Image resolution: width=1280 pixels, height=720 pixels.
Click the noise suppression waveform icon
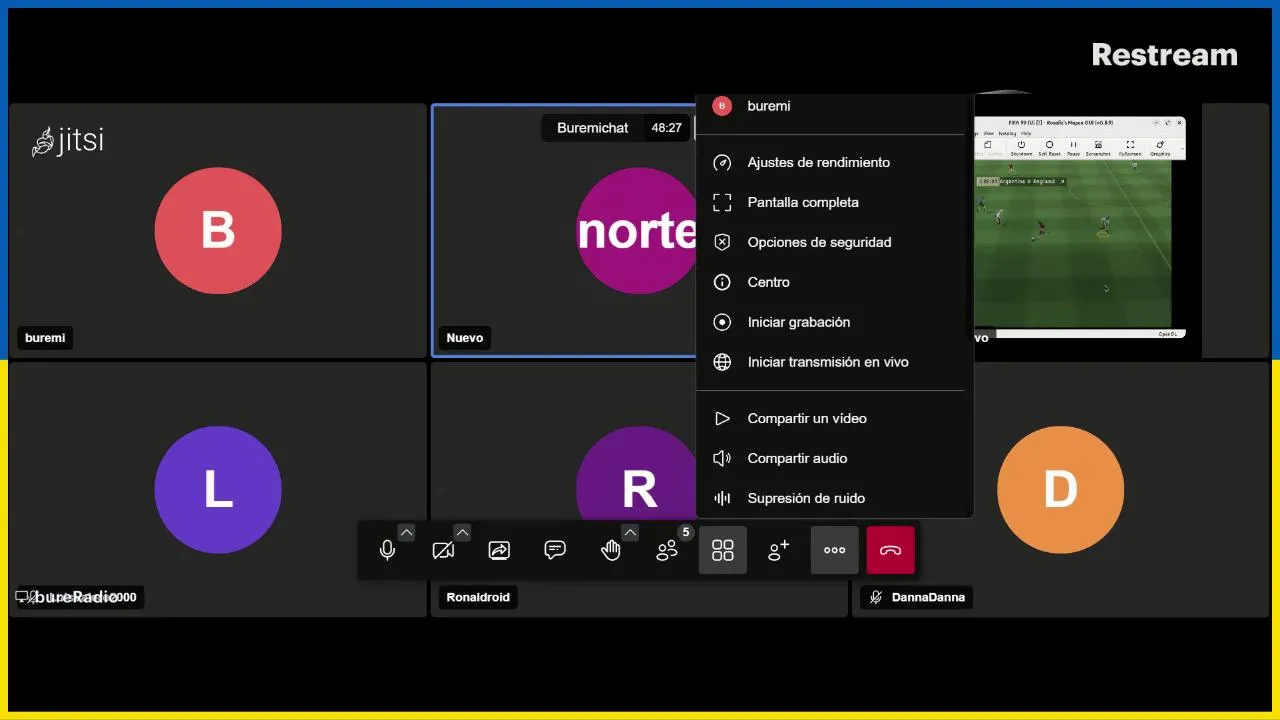point(722,498)
